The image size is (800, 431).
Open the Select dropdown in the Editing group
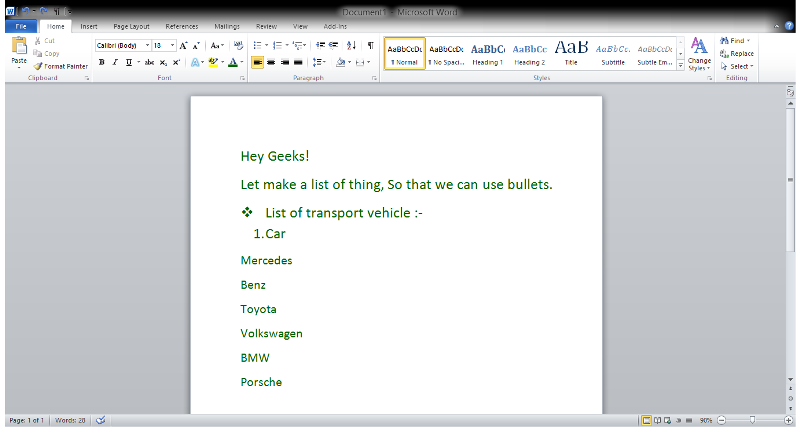coord(737,66)
